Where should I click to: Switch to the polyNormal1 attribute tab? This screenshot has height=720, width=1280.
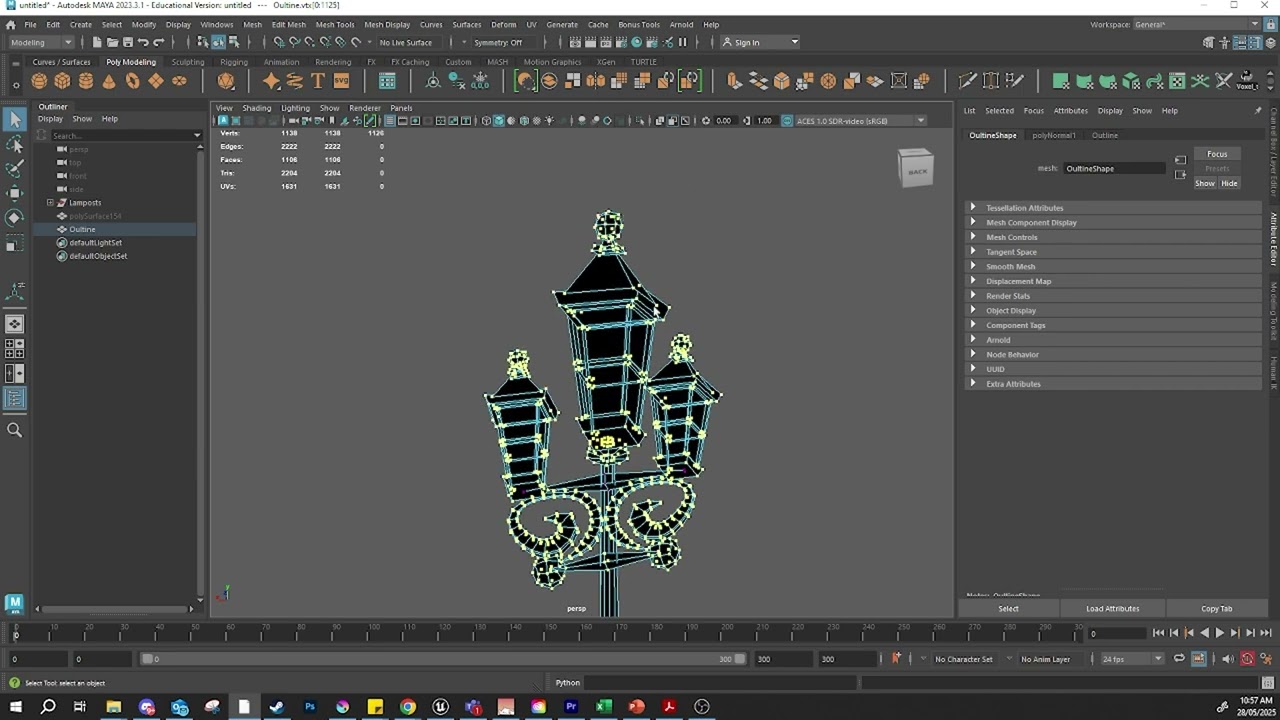[1054, 135]
